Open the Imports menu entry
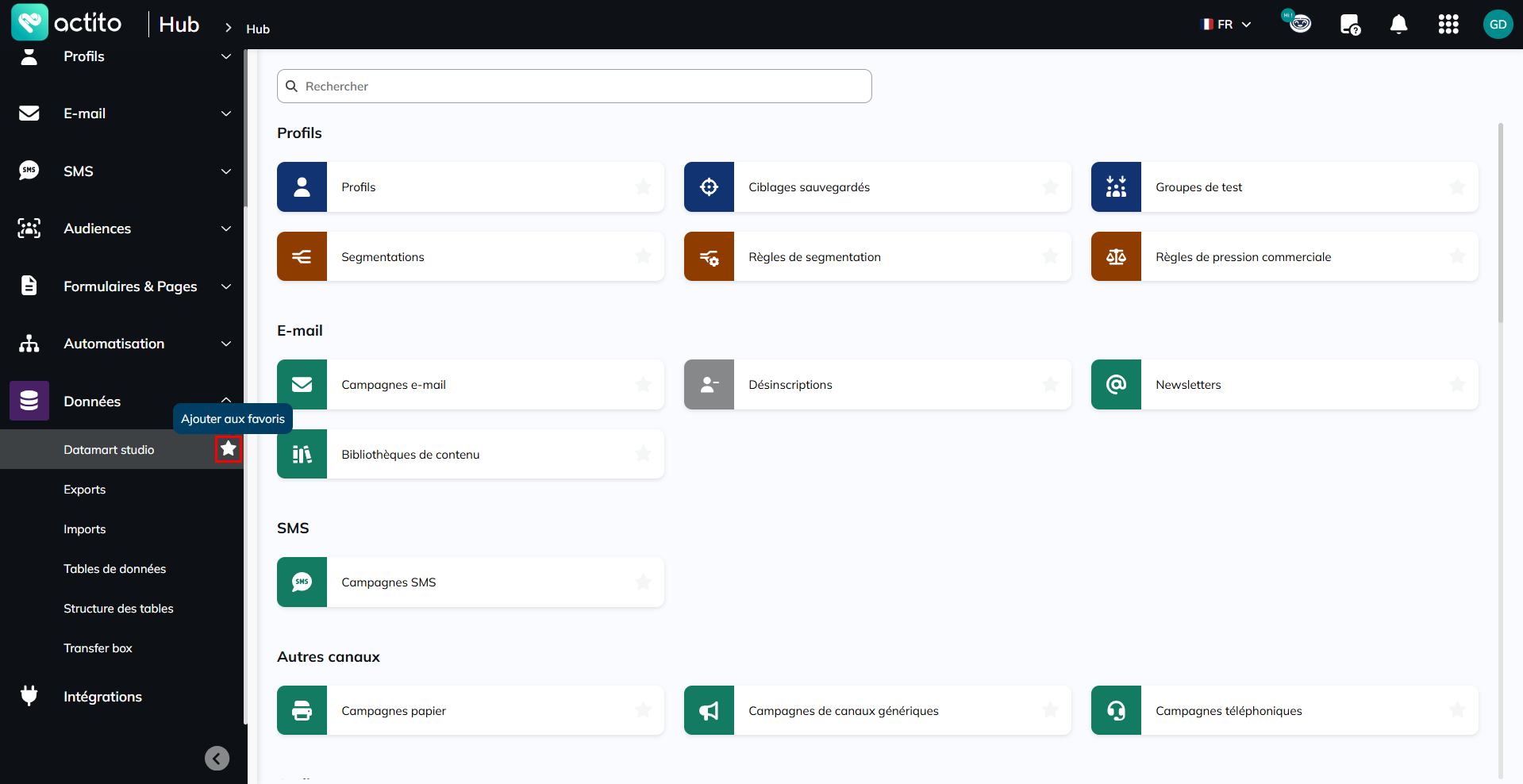Screen dimensions: 1523x784 click(84, 529)
